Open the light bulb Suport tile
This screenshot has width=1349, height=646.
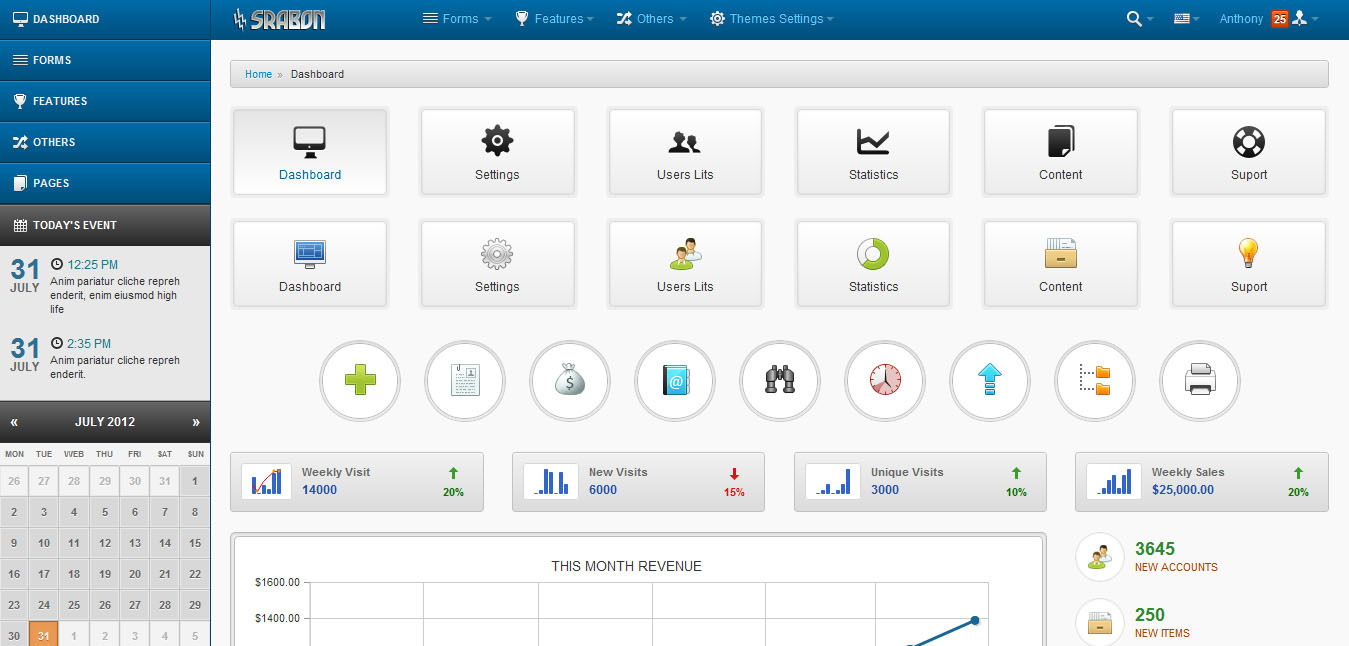pos(1249,264)
